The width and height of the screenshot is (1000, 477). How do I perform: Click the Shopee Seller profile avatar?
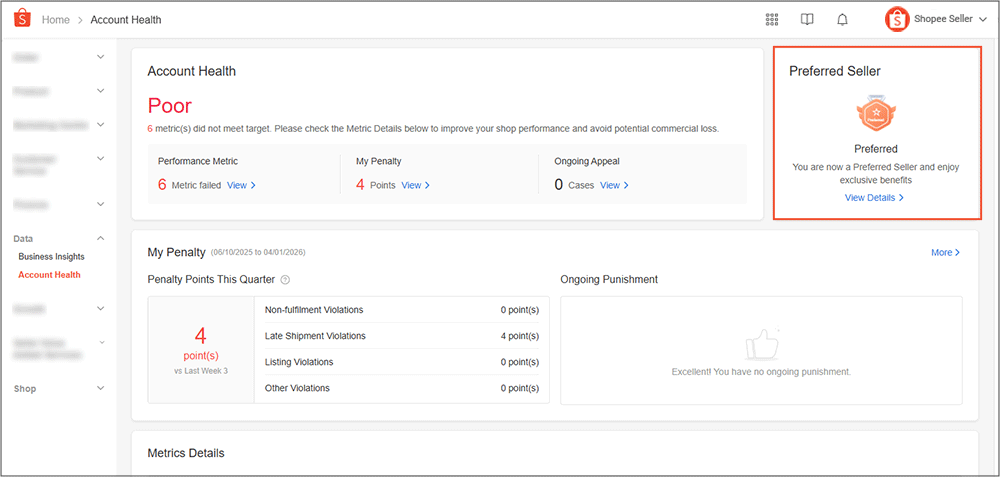[x=897, y=19]
